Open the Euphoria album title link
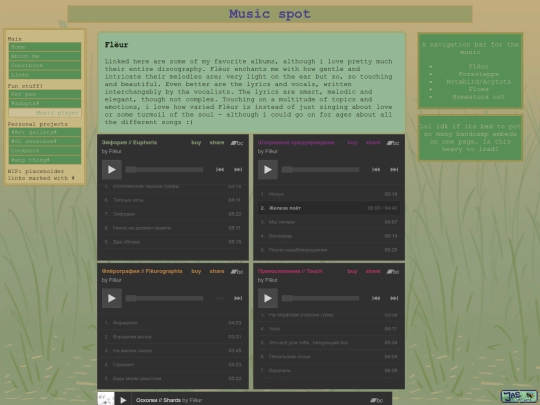The image size is (540, 405). pyautogui.click(x=129, y=143)
